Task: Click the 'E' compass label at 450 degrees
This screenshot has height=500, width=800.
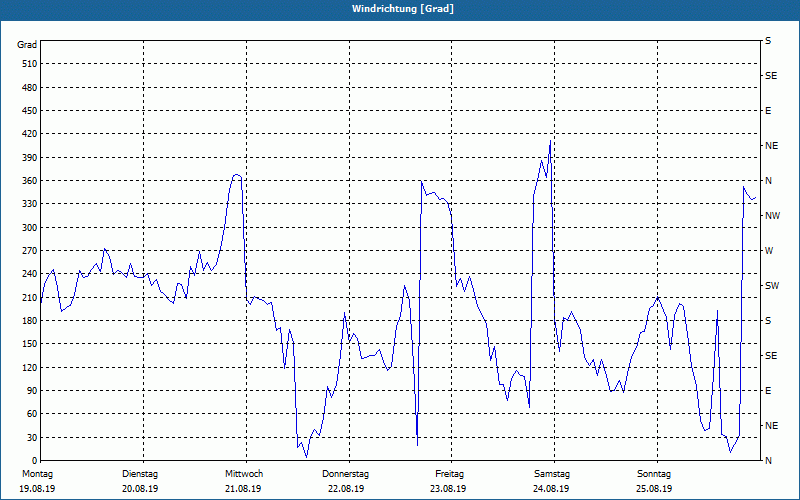Action: coord(768,111)
